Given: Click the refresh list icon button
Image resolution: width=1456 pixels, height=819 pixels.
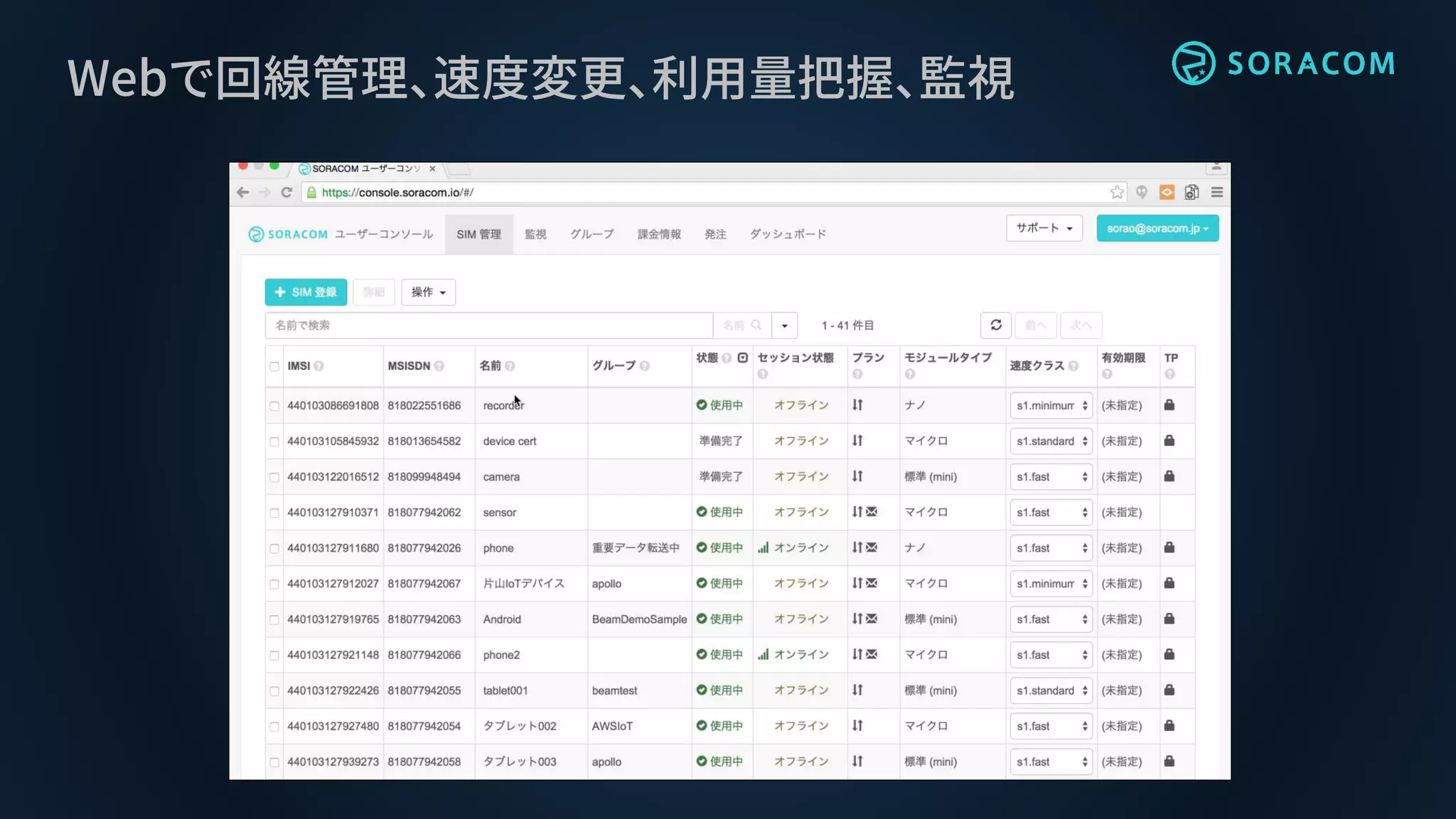Looking at the screenshot, I should pyautogui.click(x=996, y=325).
